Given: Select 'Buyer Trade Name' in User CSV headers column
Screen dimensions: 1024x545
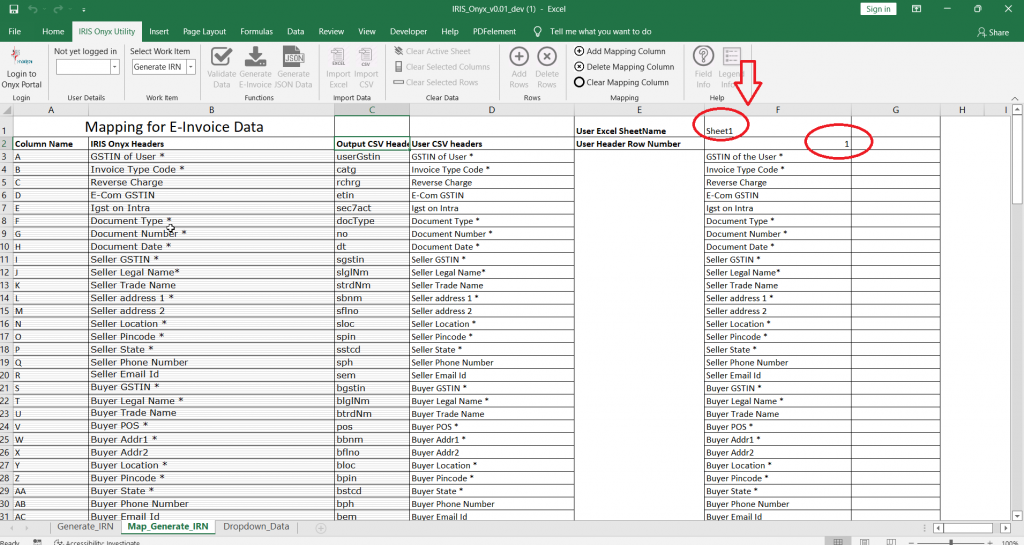Looking at the screenshot, I should tap(492, 414).
